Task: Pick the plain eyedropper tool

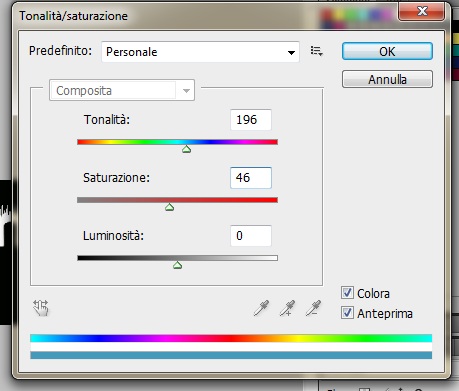Action: tap(261, 308)
